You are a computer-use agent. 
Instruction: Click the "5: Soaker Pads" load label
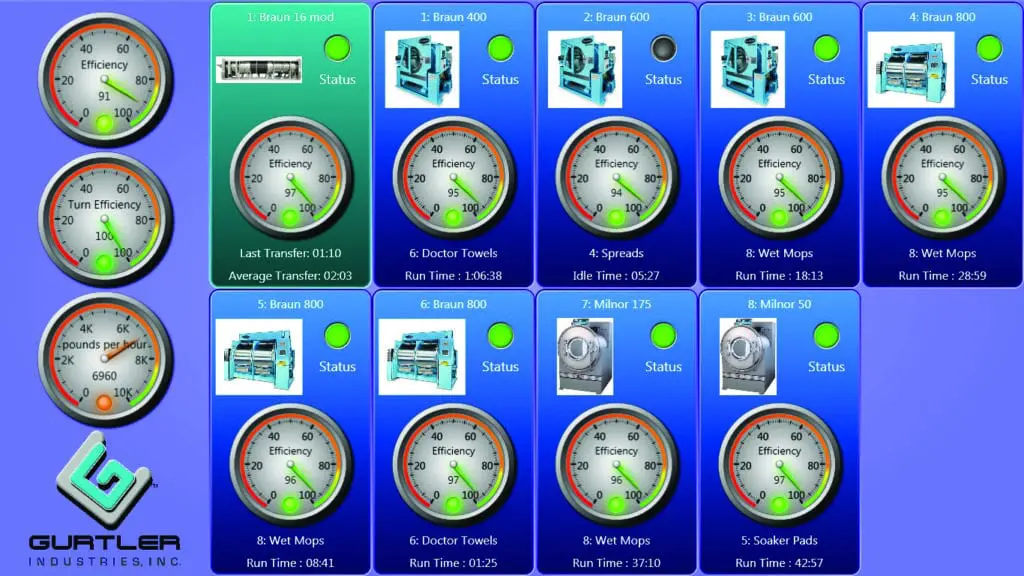tap(779, 541)
